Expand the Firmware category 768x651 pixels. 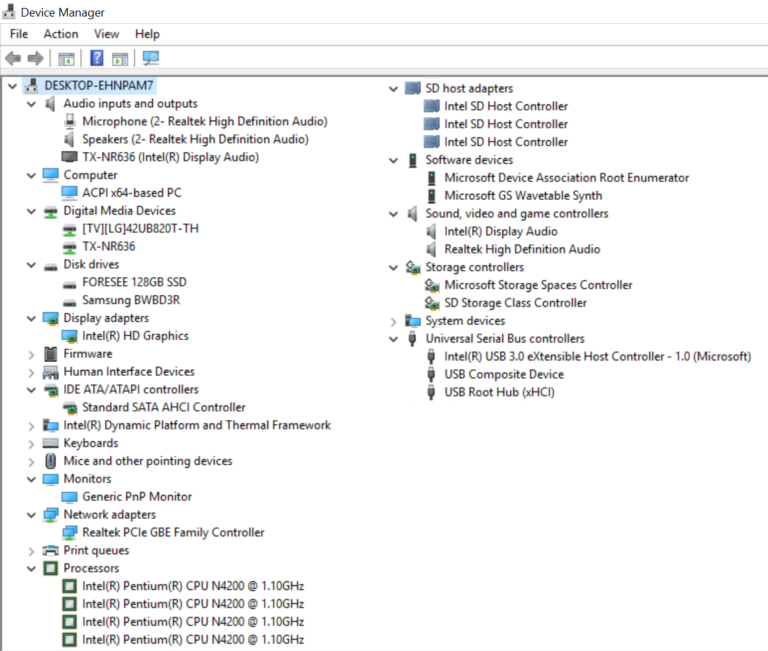pos(31,355)
